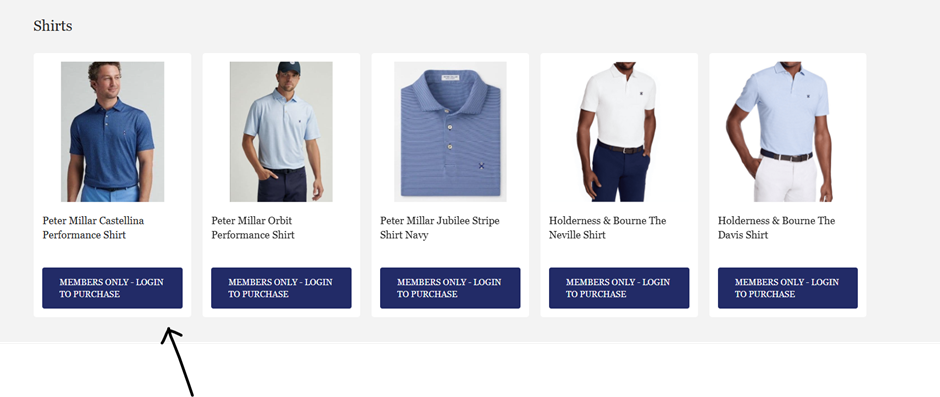Click the Shirts section heading

click(53, 26)
